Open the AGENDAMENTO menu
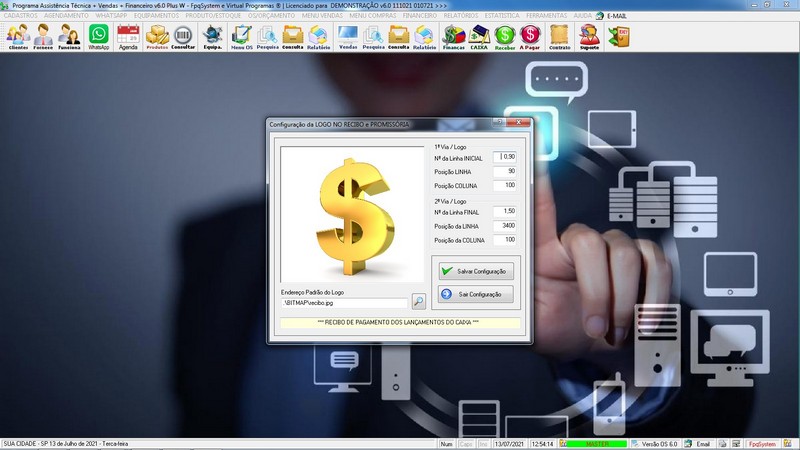Image resolution: width=800 pixels, height=450 pixels. tap(66, 16)
